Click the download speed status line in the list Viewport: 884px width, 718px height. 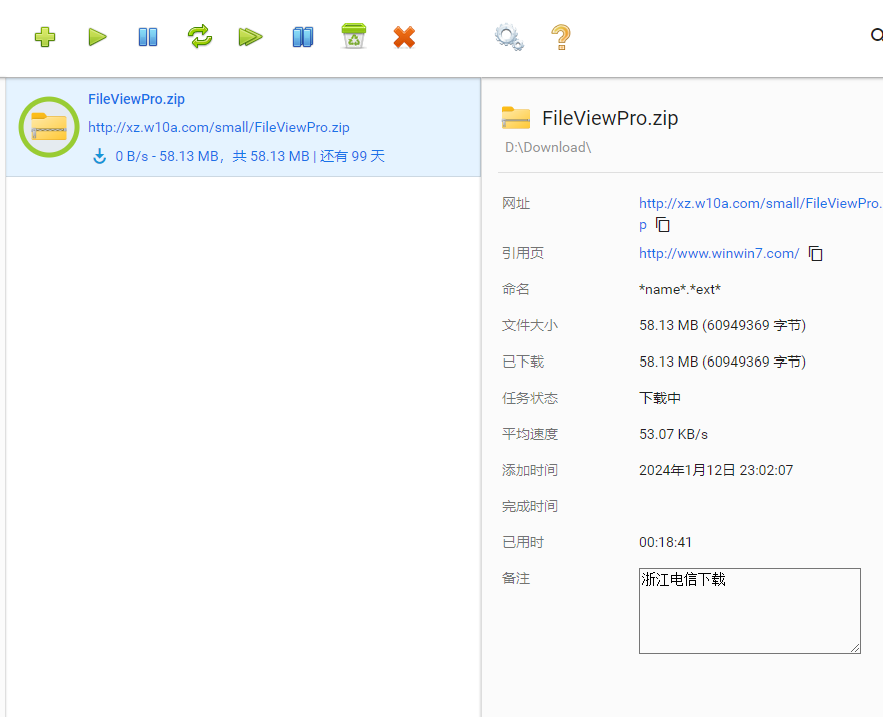coord(250,156)
